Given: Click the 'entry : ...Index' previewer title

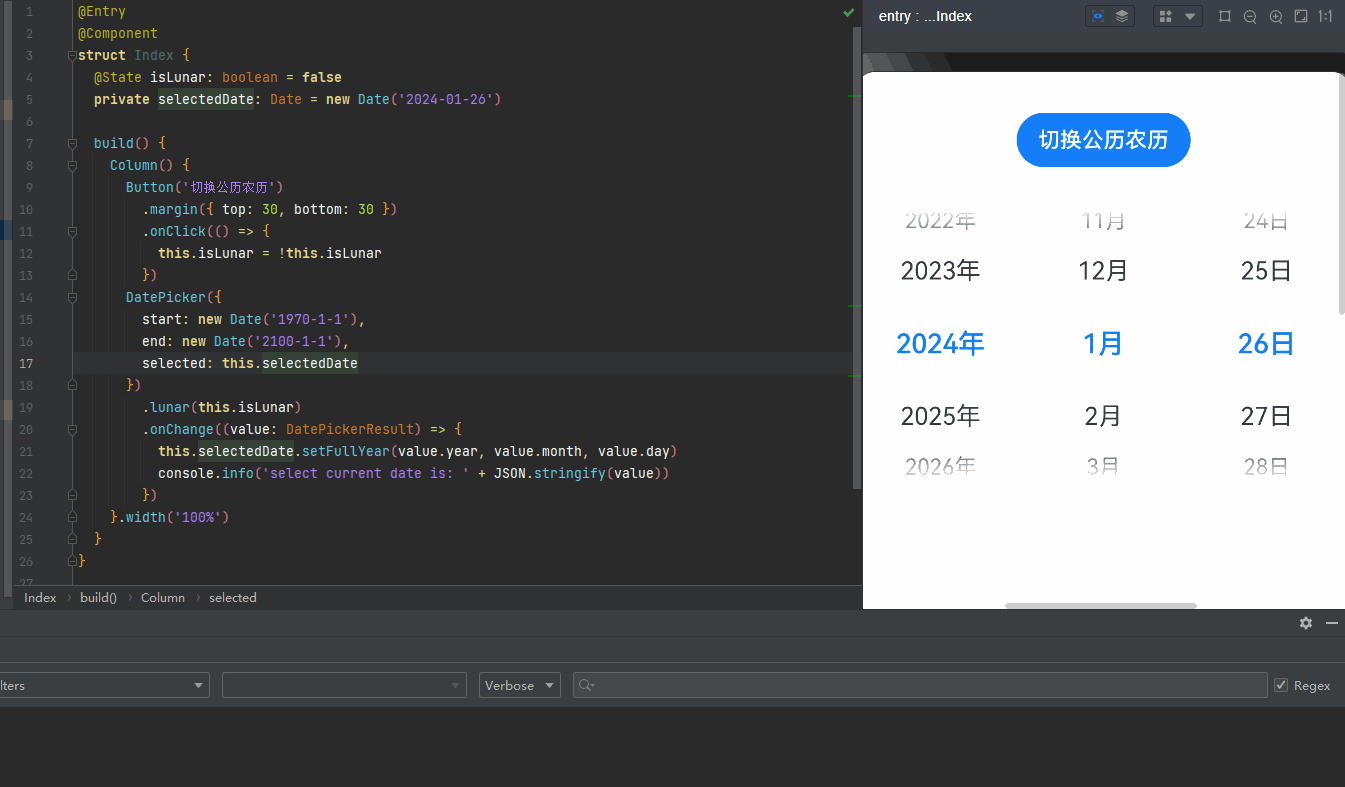Looking at the screenshot, I should tap(925, 16).
